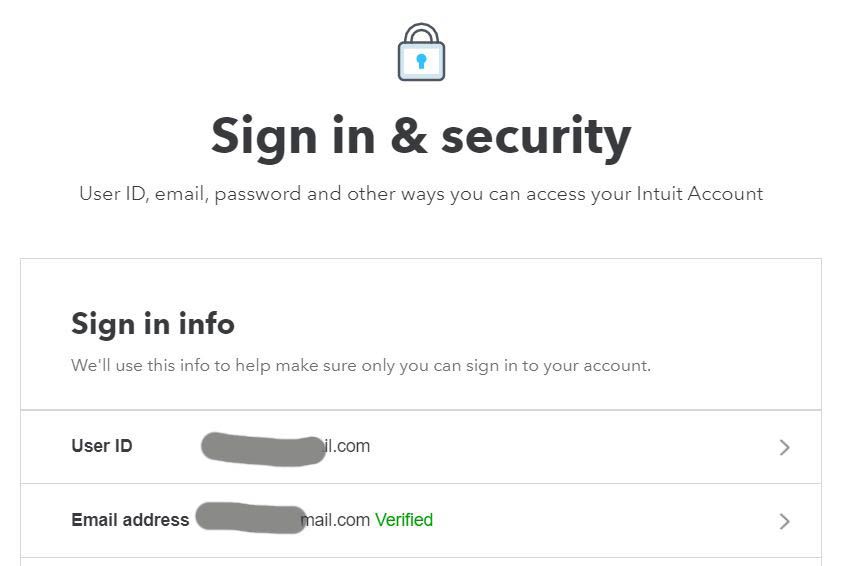Click the padlock icon at the top
The width and height of the screenshot is (852, 566).
click(x=421, y=52)
